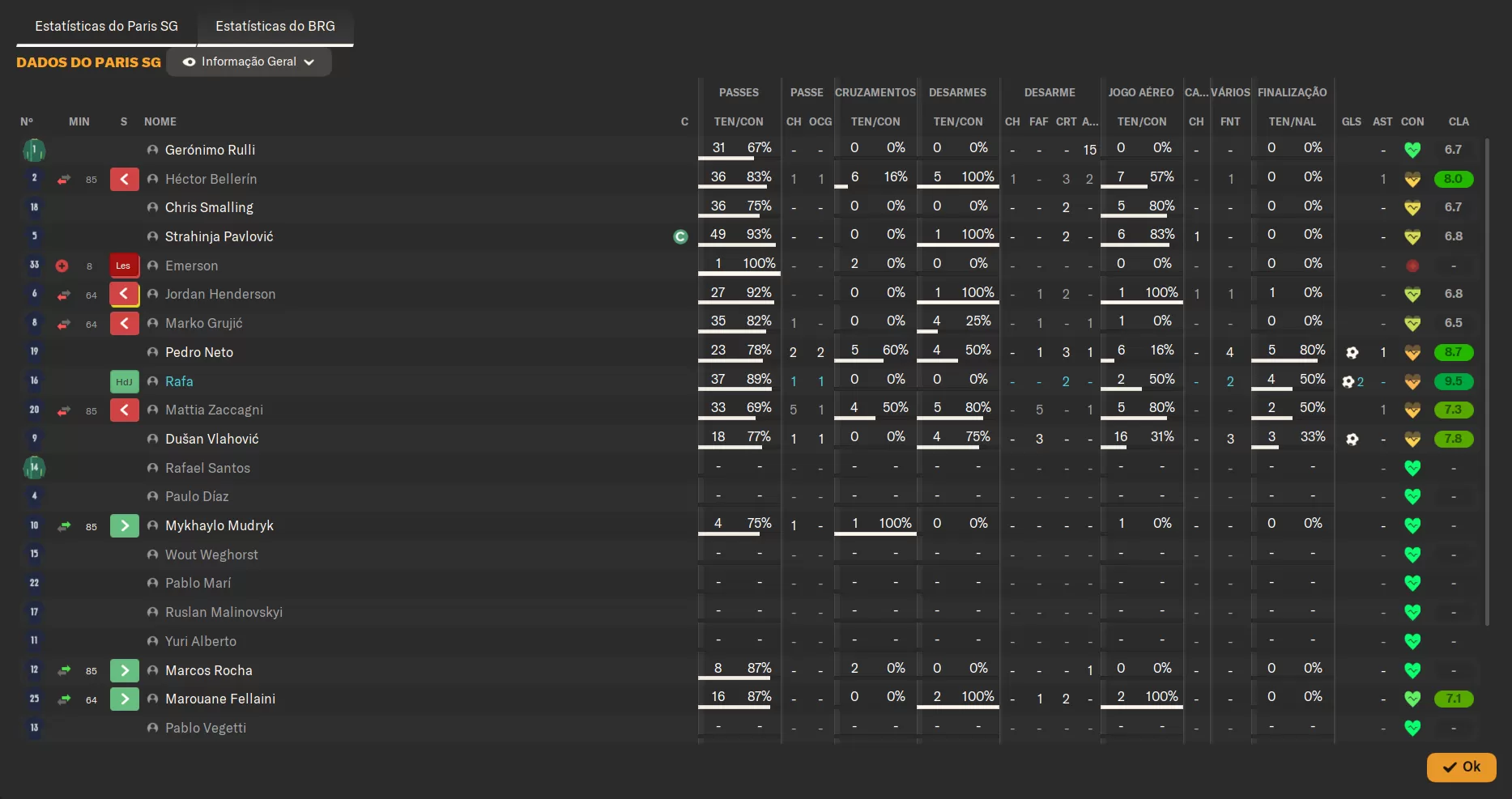Screen dimensions: 1512x799
Task: Click Pedro Neto's goal ball icon
Action: tap(1352, 352)
